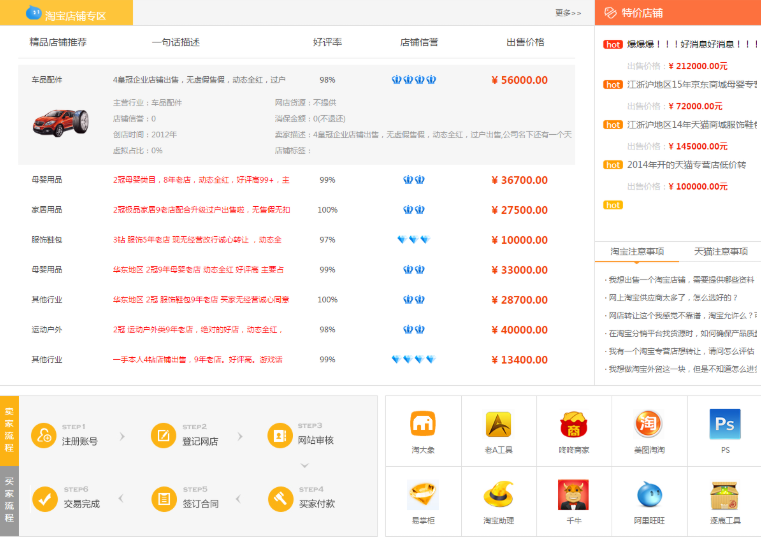Open question 在淘宝分销平台找货源时 link
Image resolution: width=761 pixels, height=537 pixels.
click(682, 334)
